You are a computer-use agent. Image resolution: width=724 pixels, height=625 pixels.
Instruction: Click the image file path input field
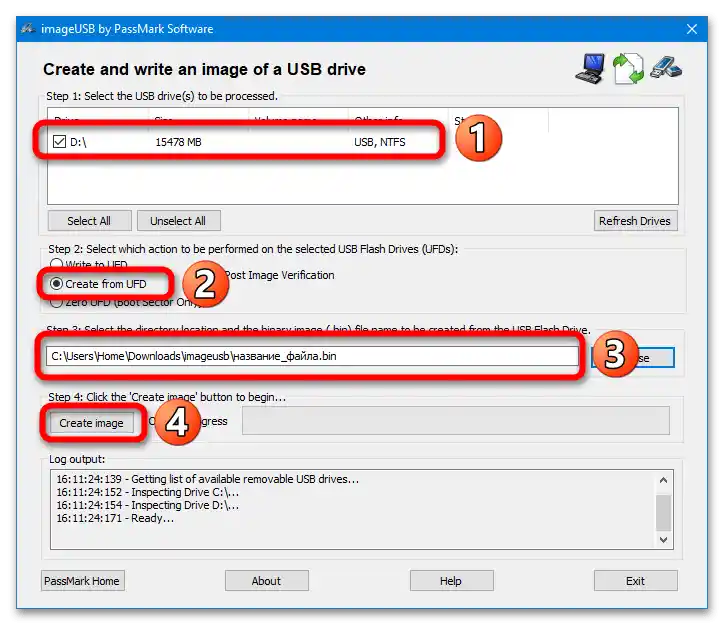click(x=312, y=356)
